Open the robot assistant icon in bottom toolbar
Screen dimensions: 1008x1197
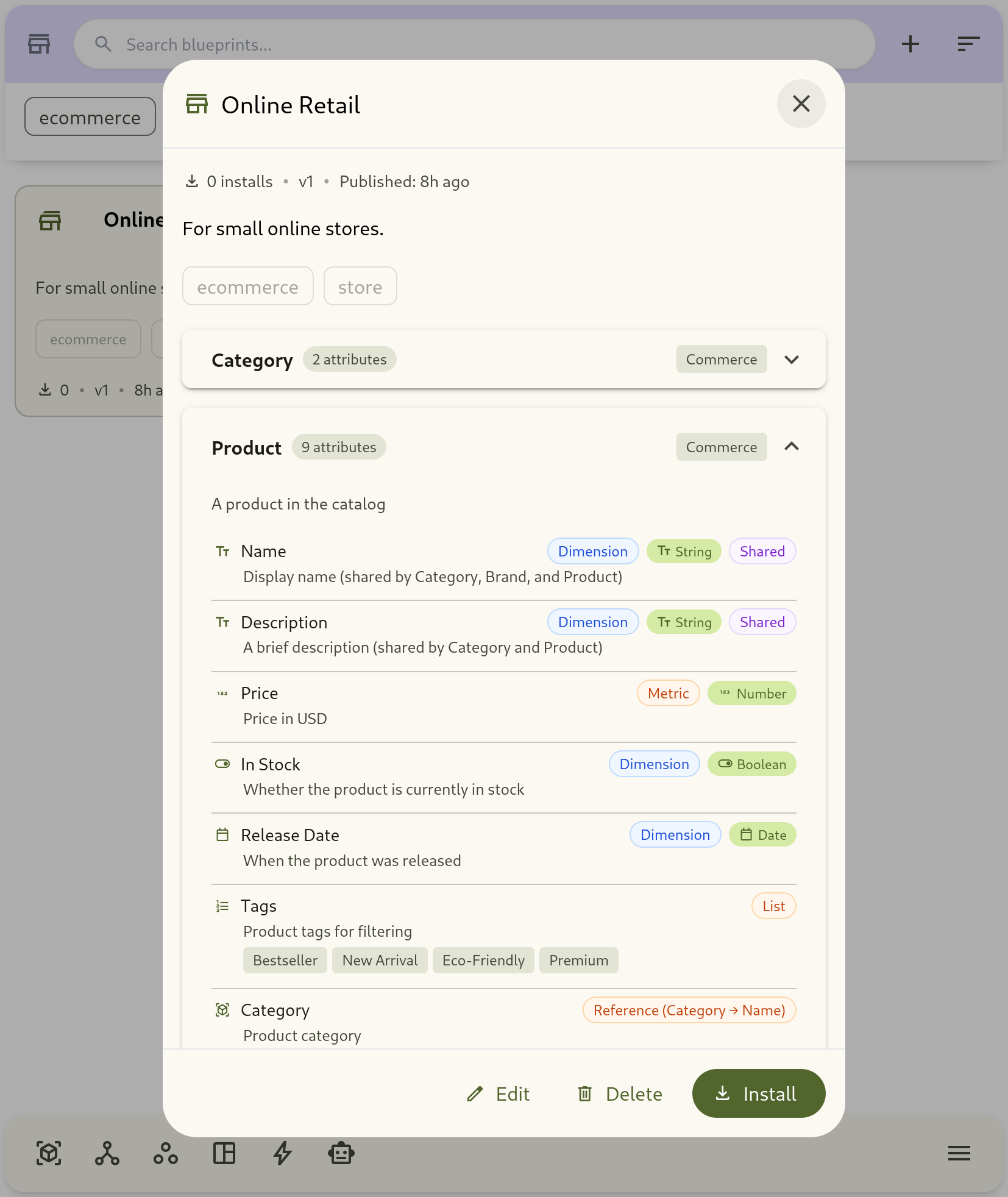341,1153
